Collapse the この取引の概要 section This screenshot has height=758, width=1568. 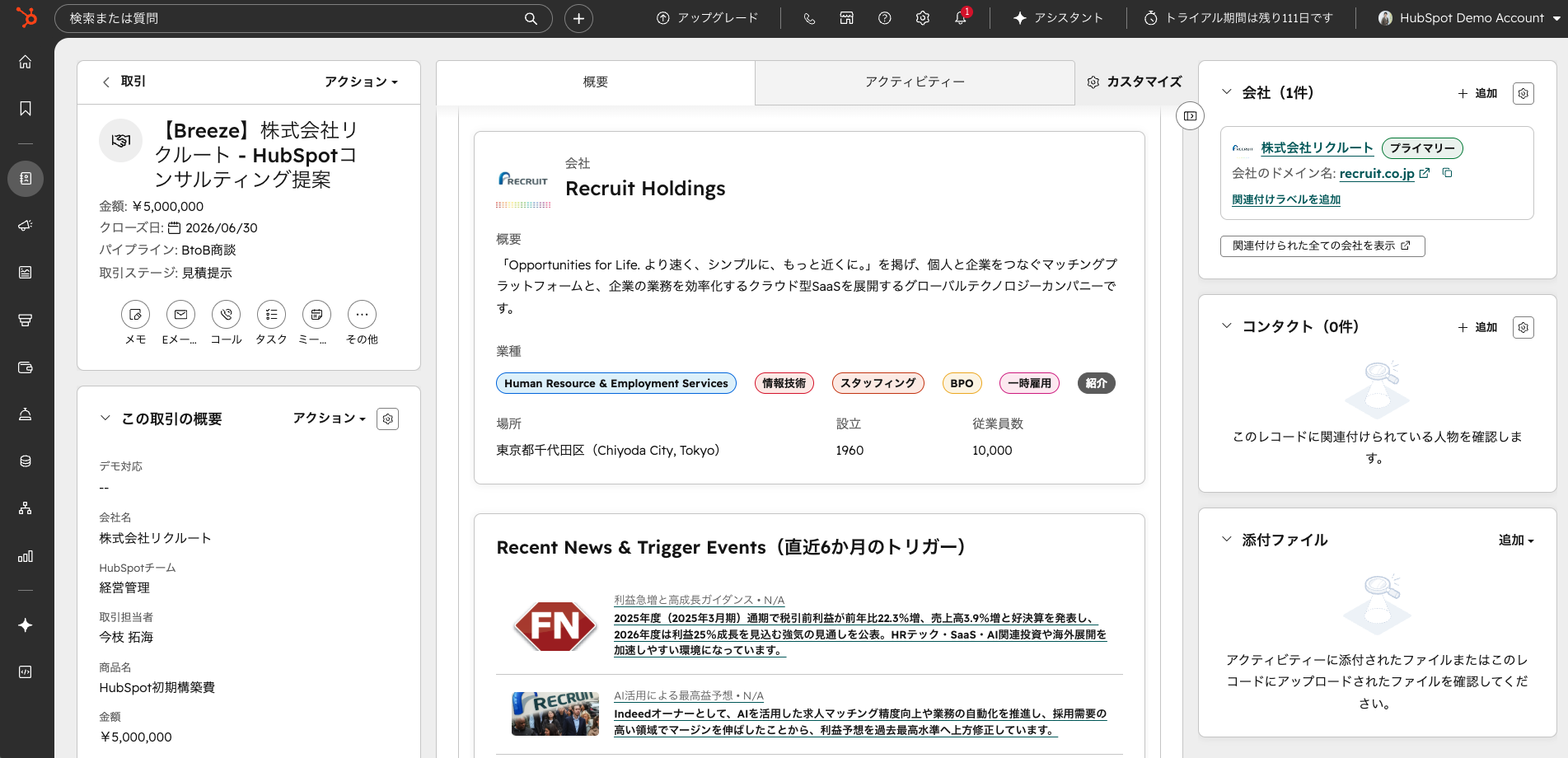[x=105, y=419]
